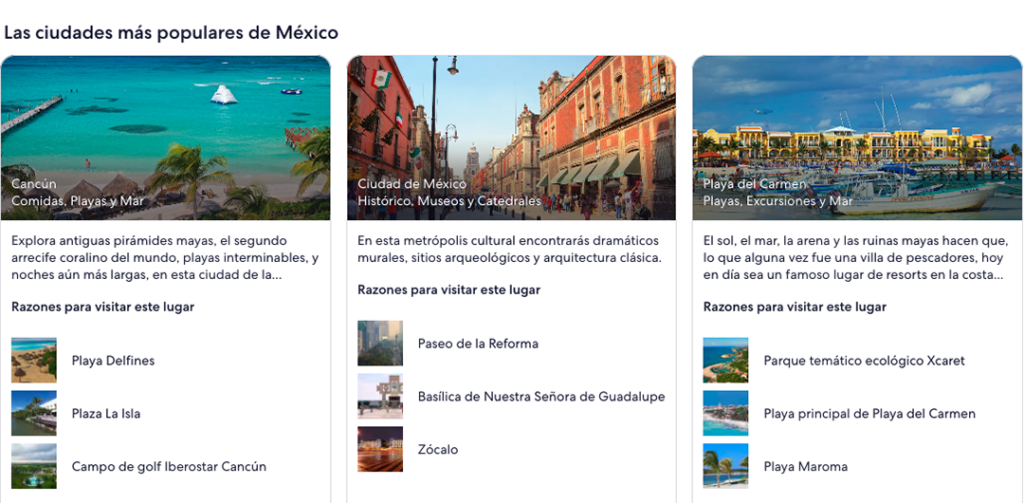1024x503 pixels.
Task: Click the Paseo de la Reforma thumbnail
Action: tap(380, 343)
